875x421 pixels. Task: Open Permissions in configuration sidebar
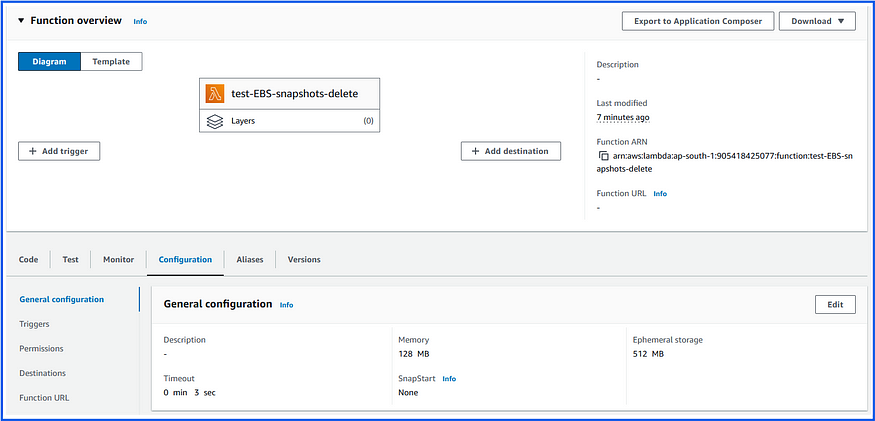coord(41,348)
